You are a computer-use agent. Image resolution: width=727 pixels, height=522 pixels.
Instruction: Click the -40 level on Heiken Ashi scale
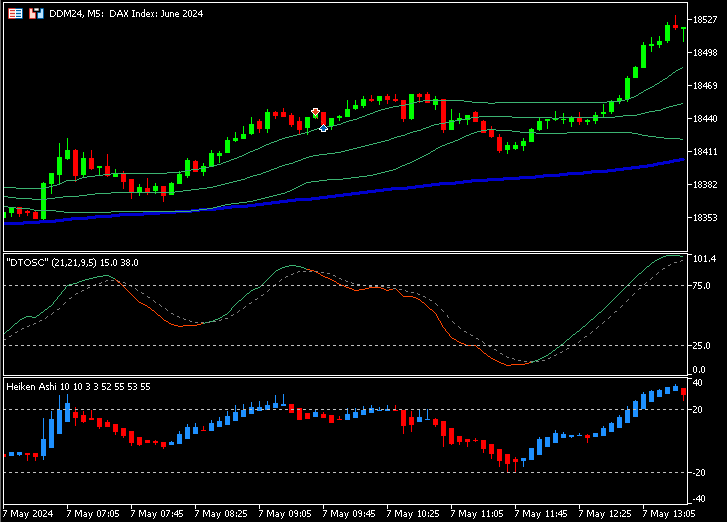[x=698, y=499]
